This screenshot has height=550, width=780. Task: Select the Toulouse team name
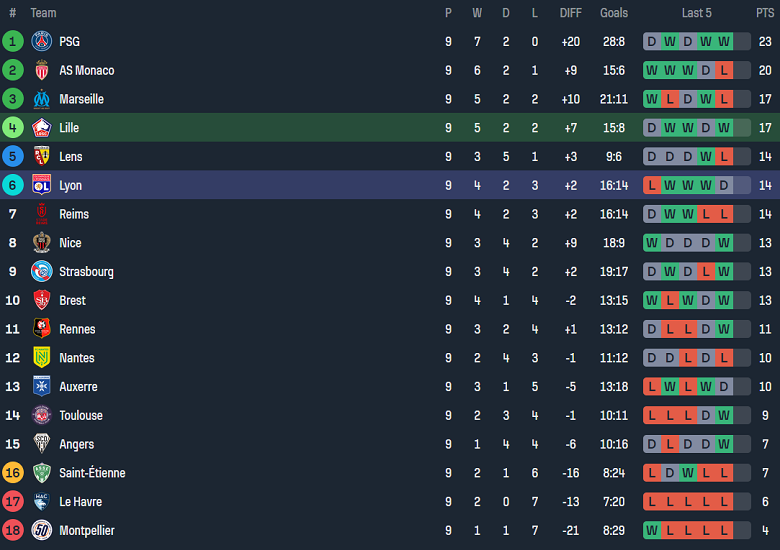[x=81, y=415]
